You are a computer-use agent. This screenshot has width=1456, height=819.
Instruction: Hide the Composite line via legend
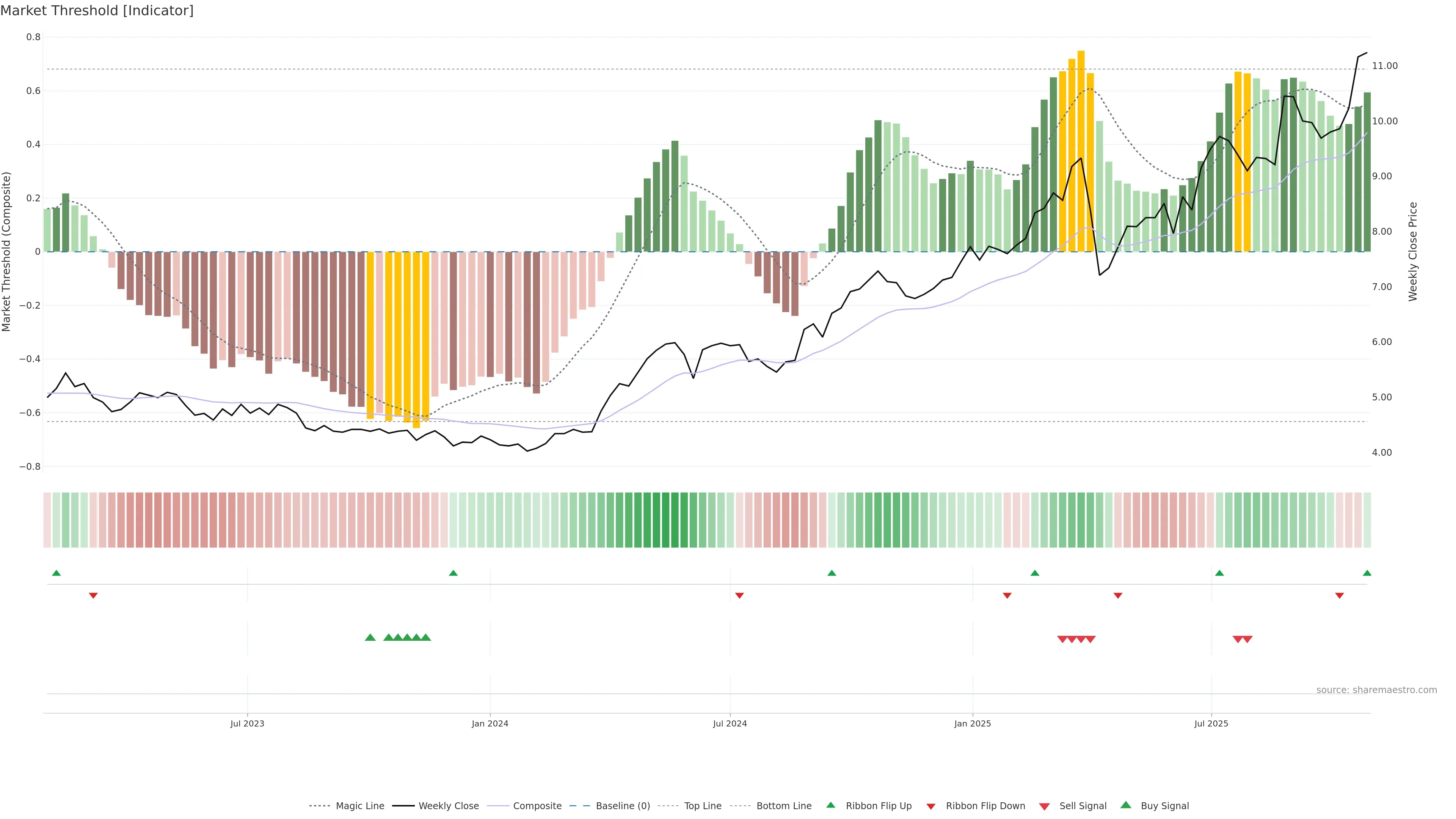tap(537, 806)
